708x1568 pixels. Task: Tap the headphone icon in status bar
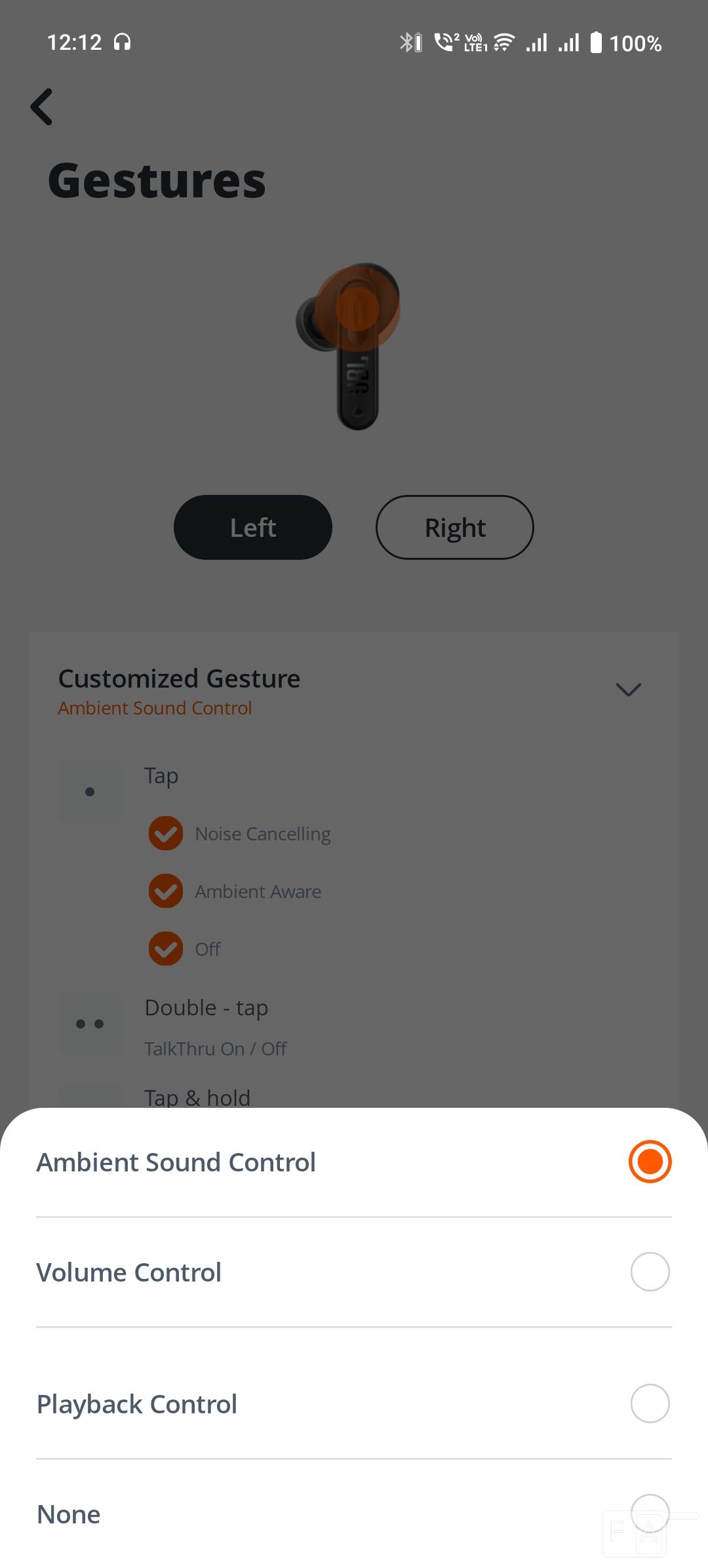click(122, 43)
